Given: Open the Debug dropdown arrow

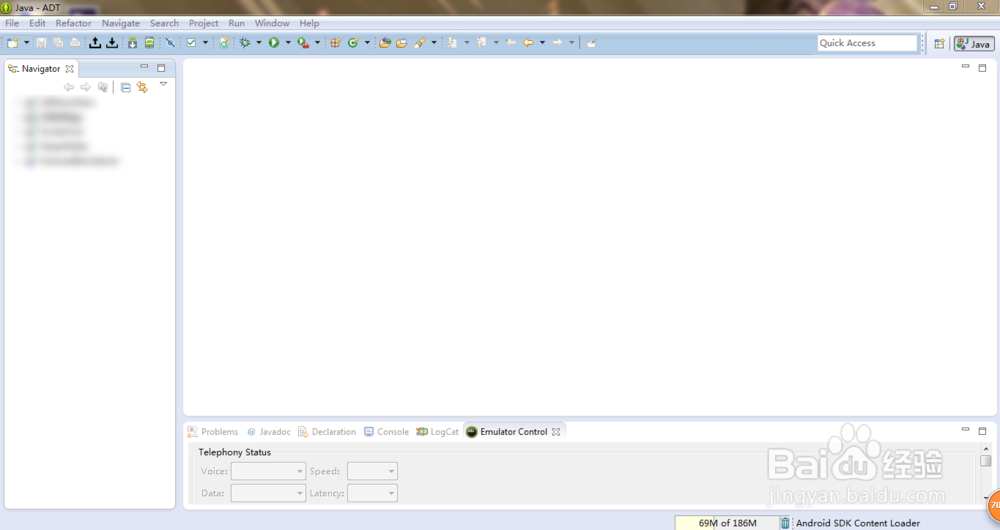Looking at the screenshot, I should click(259, 43).
